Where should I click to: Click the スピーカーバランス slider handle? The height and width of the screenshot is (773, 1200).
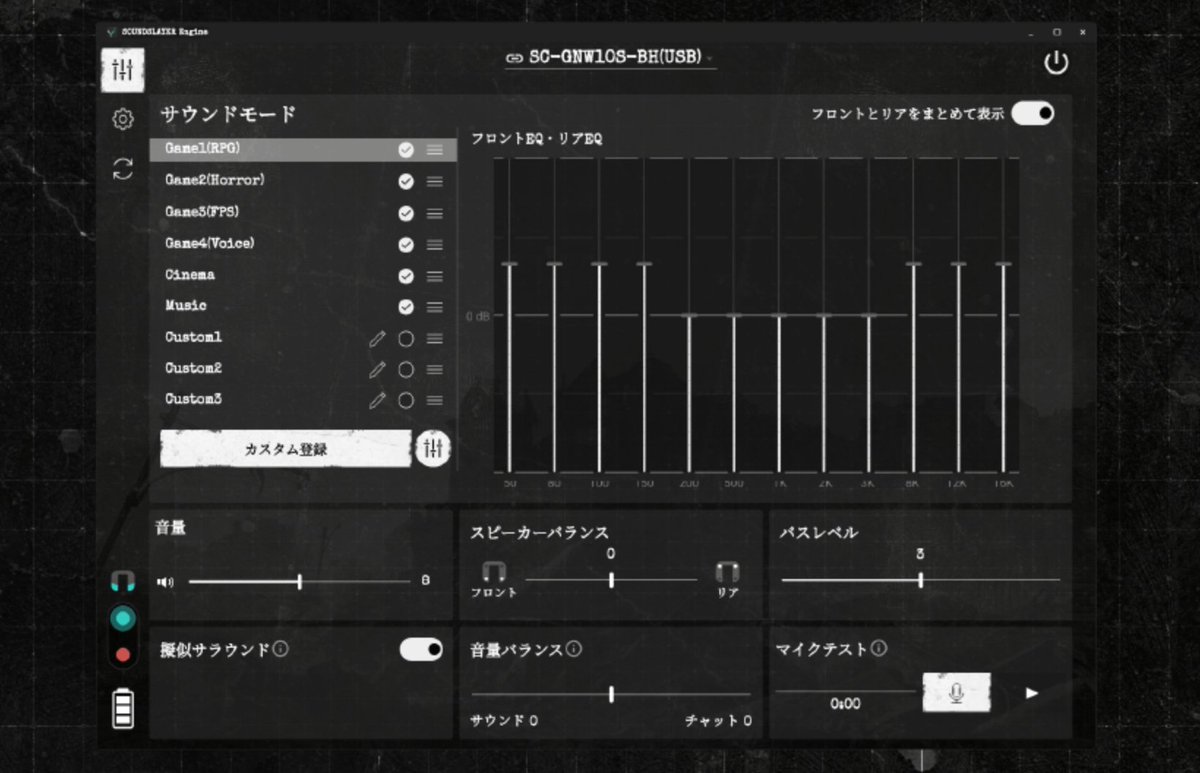(611, 580)
